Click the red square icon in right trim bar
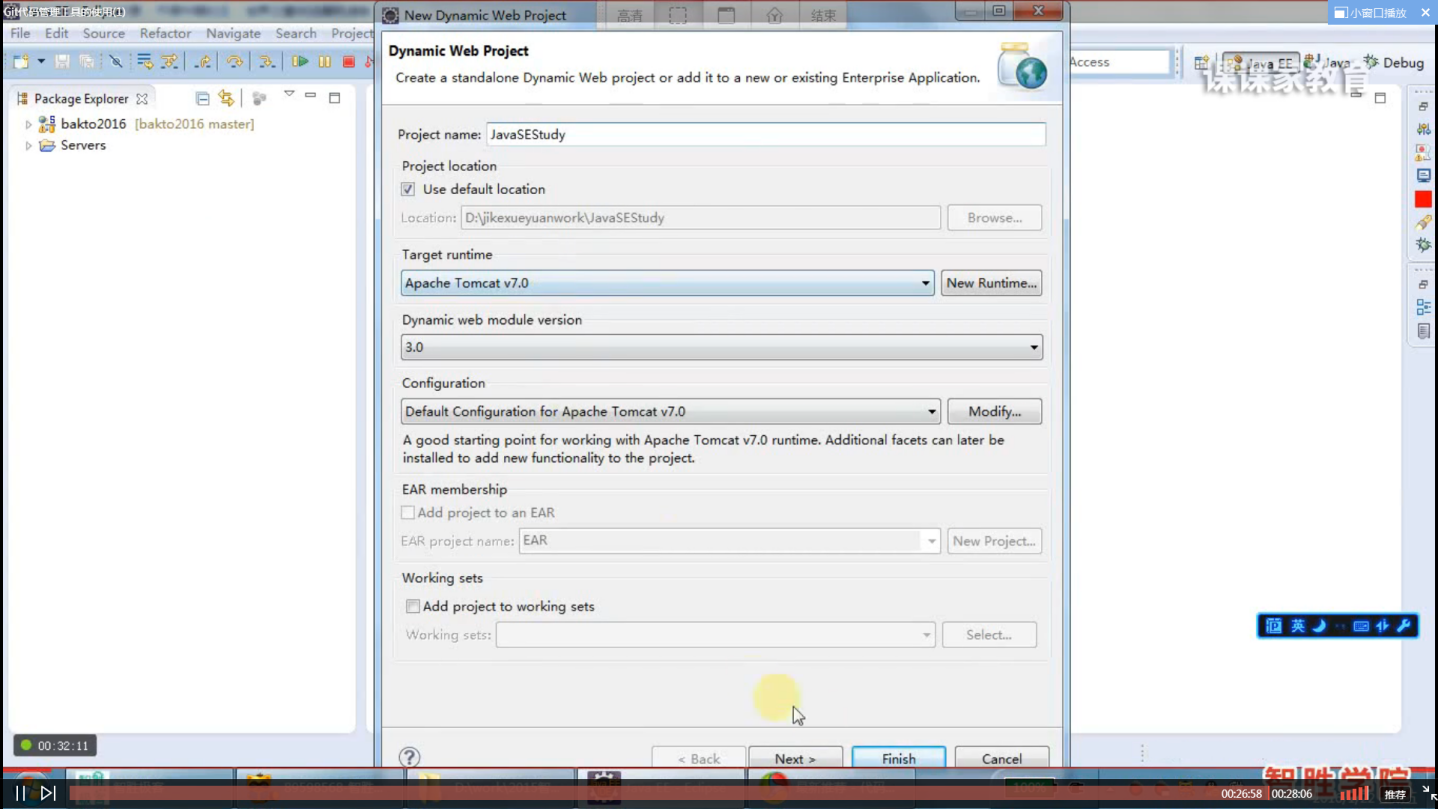The width and height of the screenshot is (1439, 809). (1423, 199)
